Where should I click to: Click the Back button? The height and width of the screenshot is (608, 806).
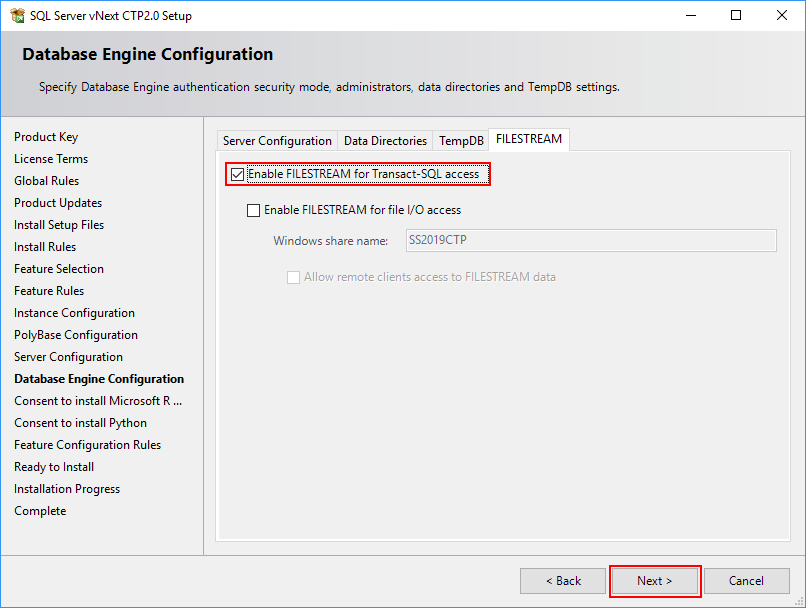click(x=562, y=580)
